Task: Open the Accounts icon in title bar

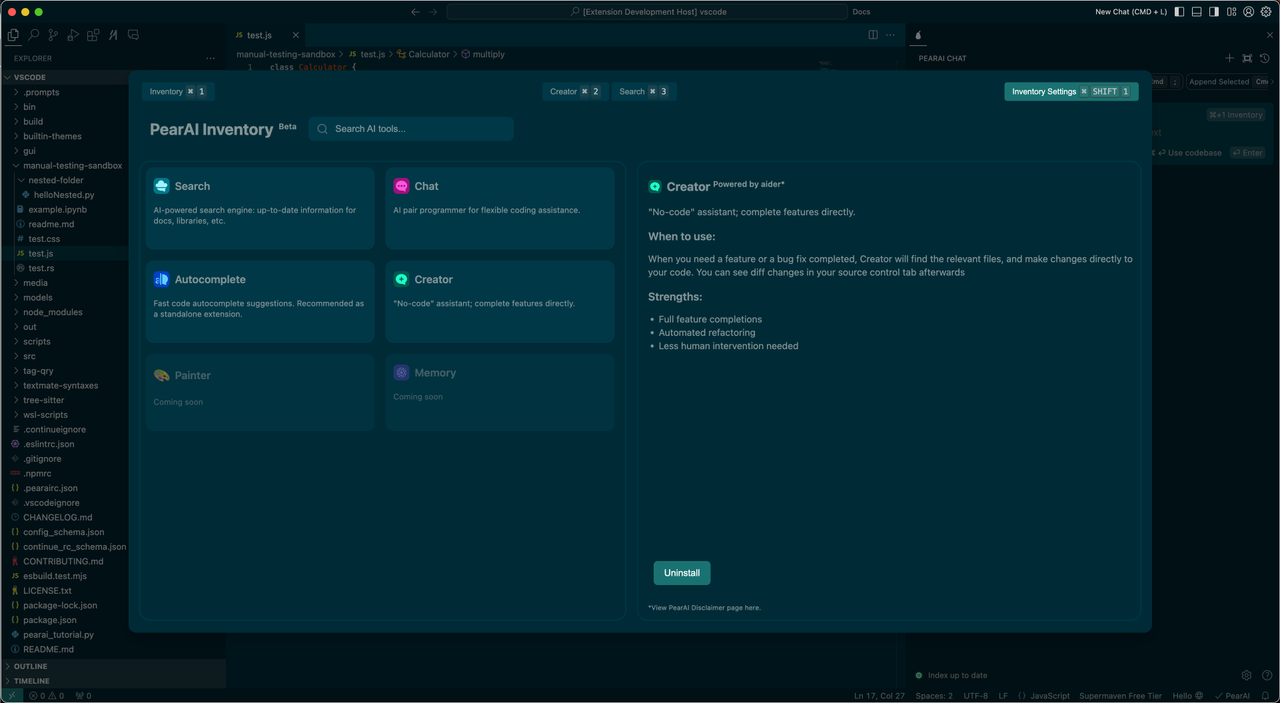Action: 1248,12
